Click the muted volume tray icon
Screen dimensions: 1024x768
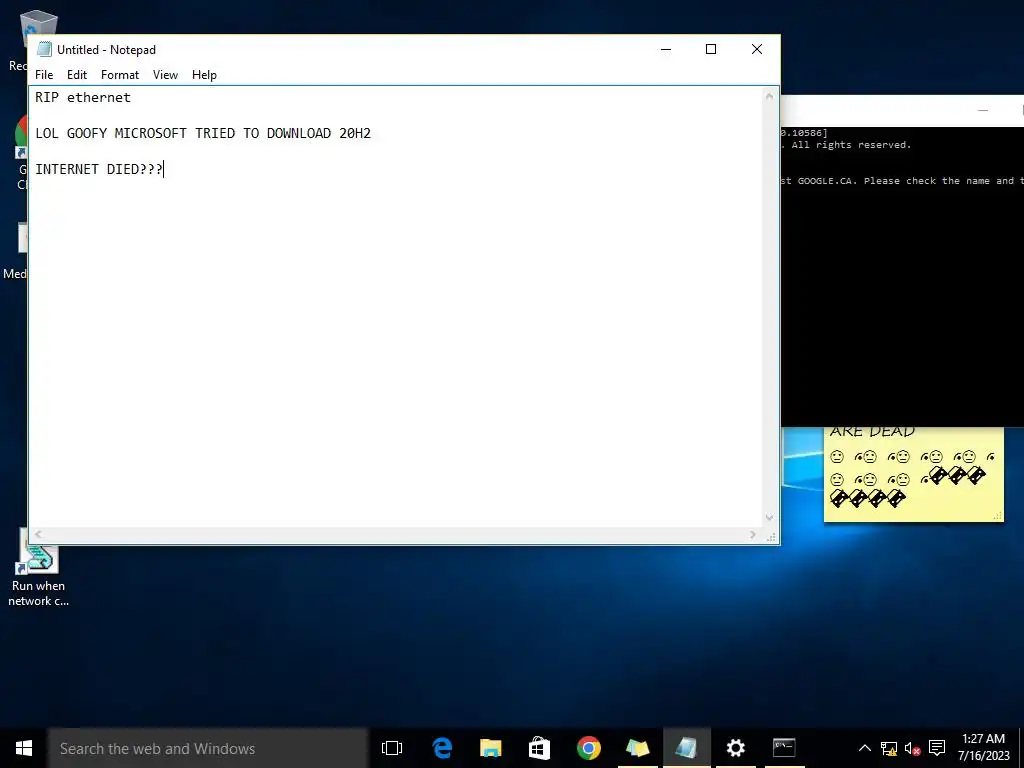coord(912,748)
